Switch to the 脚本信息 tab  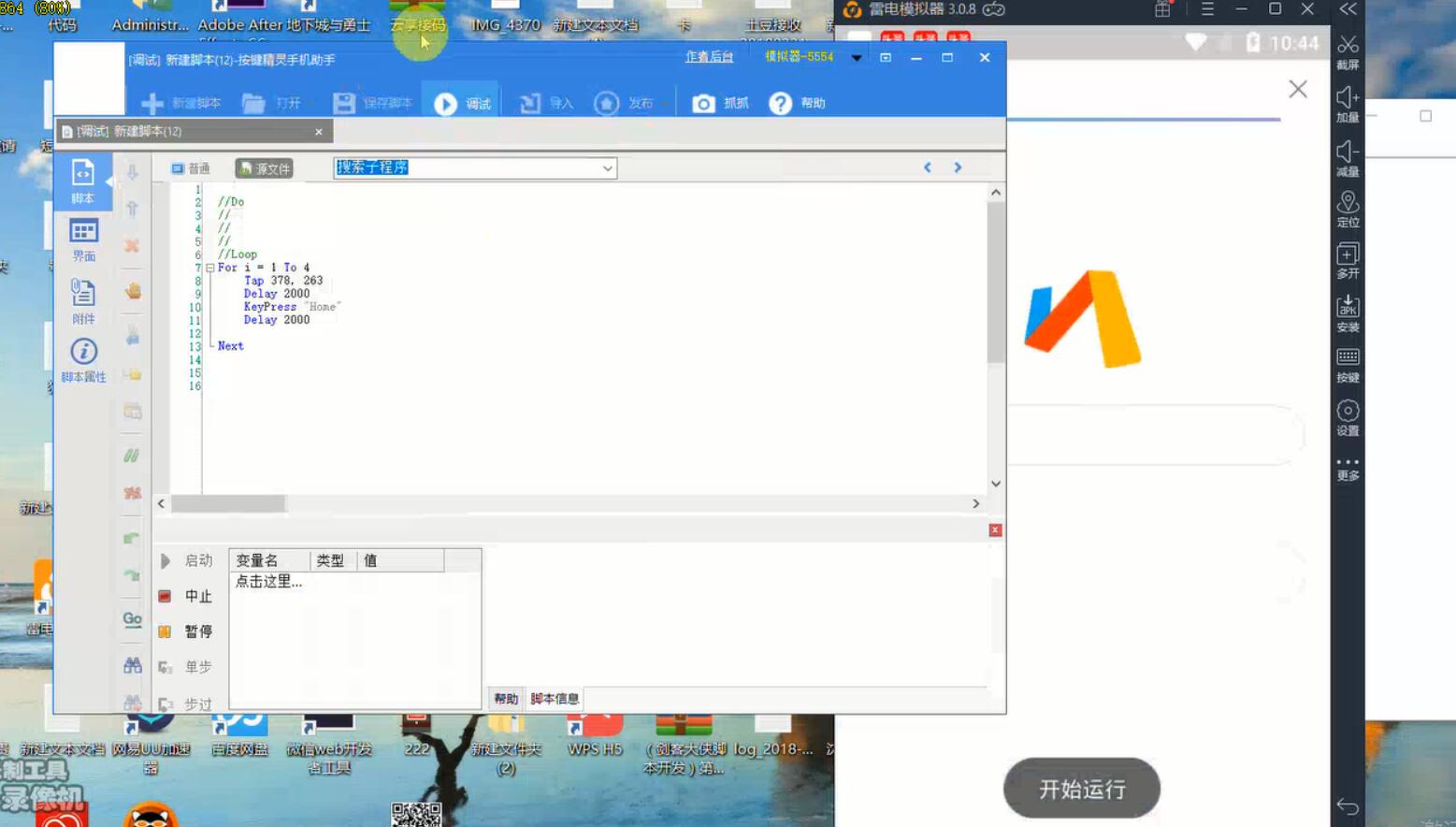[x=555, y=699]
